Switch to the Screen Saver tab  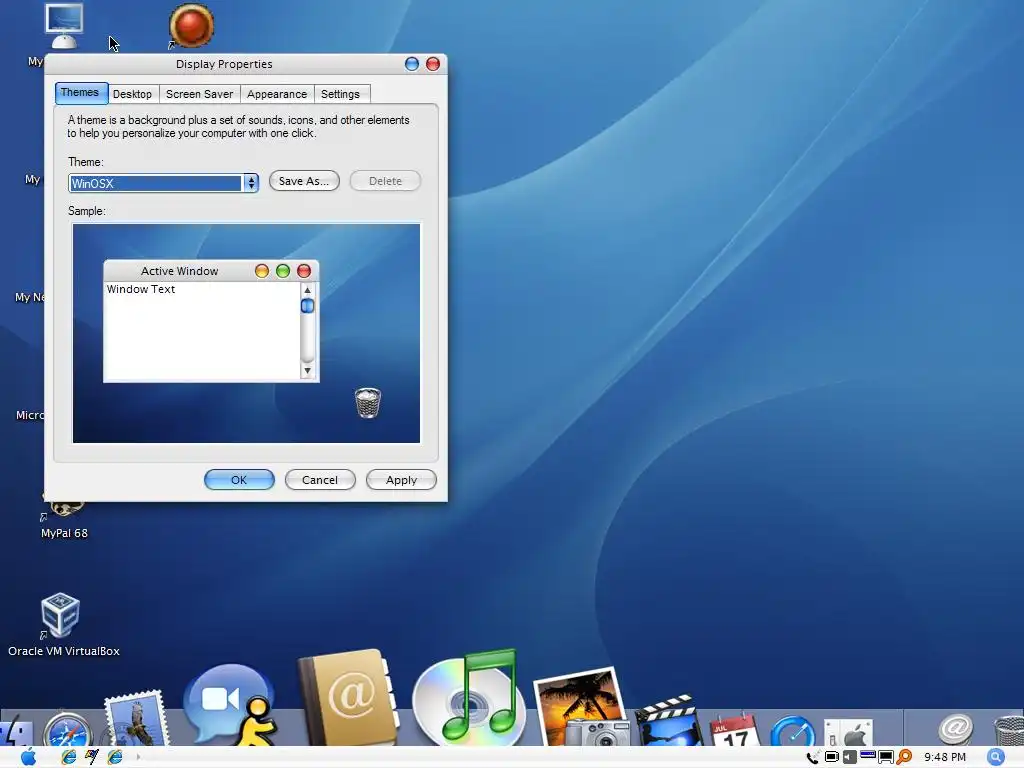(x=199, y=94)
